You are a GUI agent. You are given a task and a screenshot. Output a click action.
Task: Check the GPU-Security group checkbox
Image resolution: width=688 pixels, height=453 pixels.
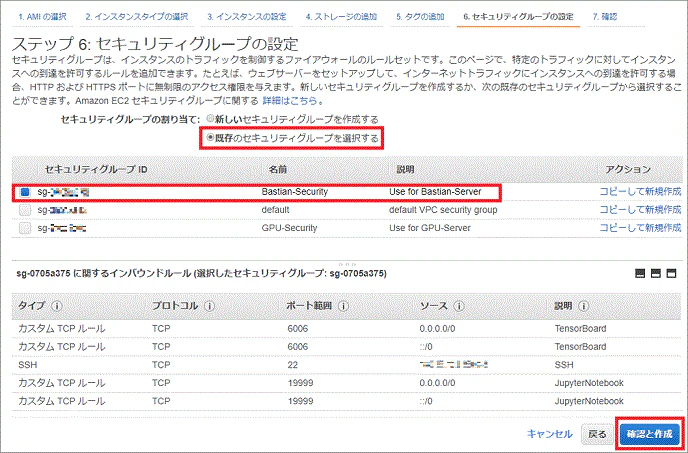[25, 228]
